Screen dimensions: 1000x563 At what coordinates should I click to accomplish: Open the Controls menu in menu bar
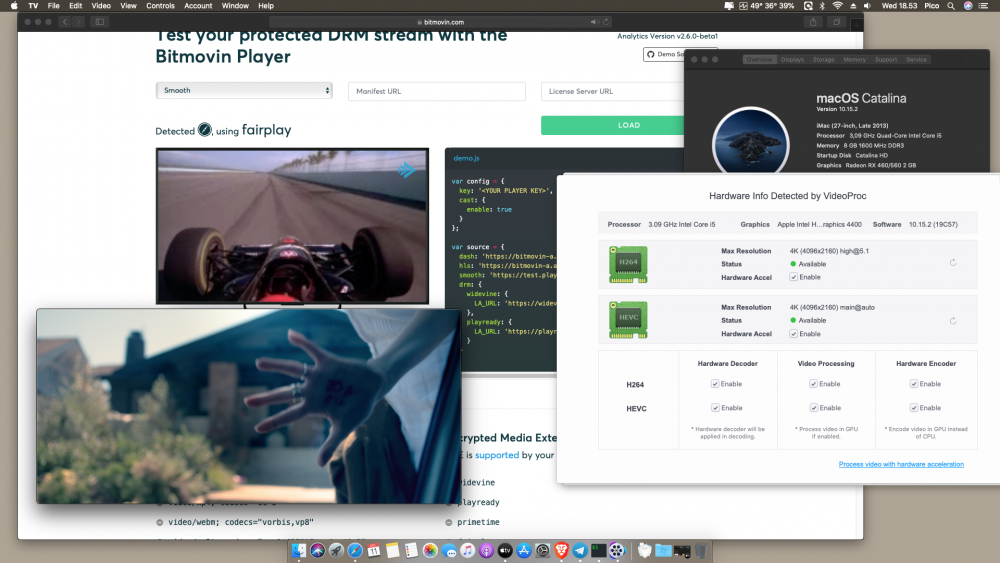(160, 6)
